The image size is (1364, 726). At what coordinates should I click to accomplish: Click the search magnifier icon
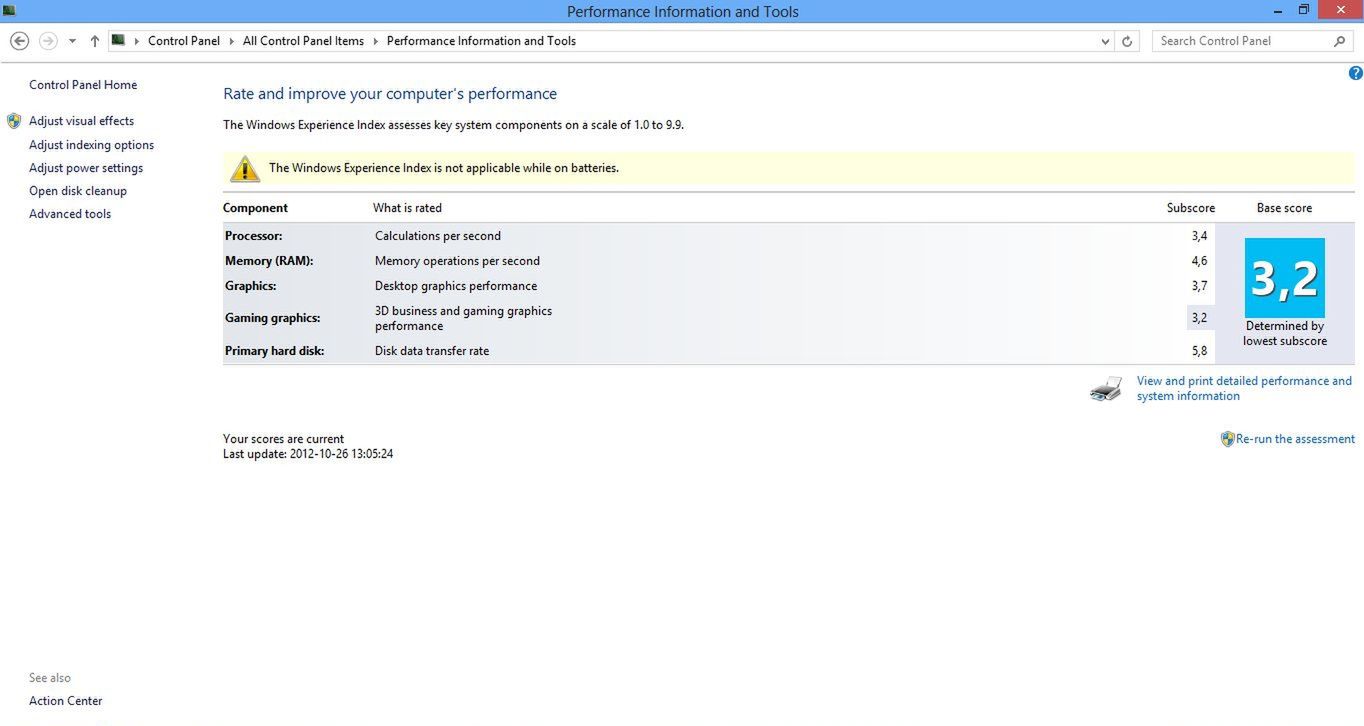(x=1340, y=41)
